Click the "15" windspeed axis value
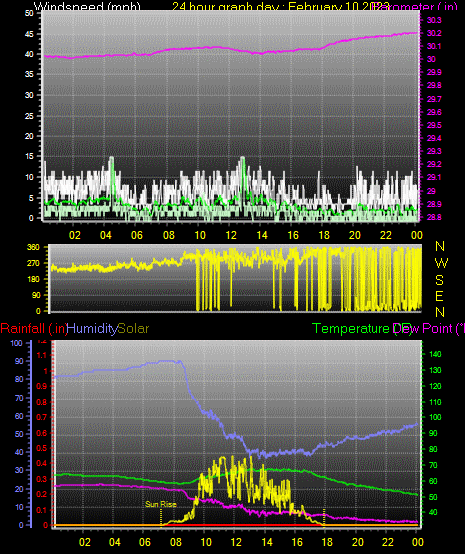Image resolution: width=465 pixels, height=554 pixels. pos(29,157)
